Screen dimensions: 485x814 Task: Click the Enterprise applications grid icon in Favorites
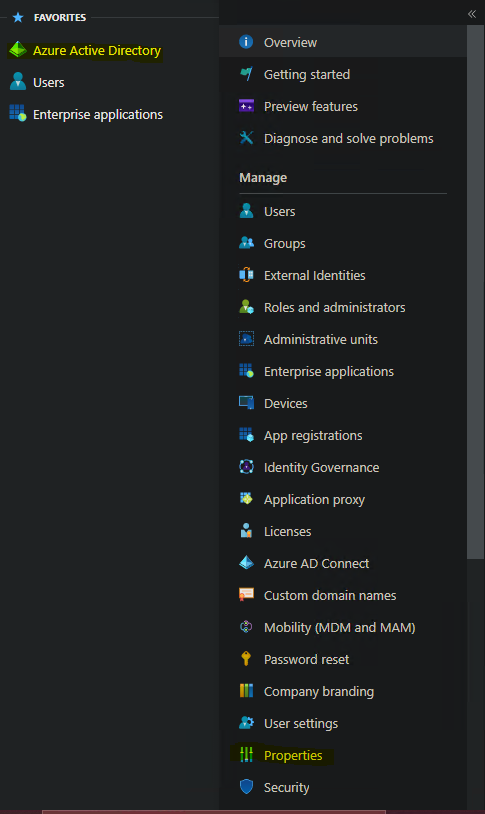coord(18,113)
